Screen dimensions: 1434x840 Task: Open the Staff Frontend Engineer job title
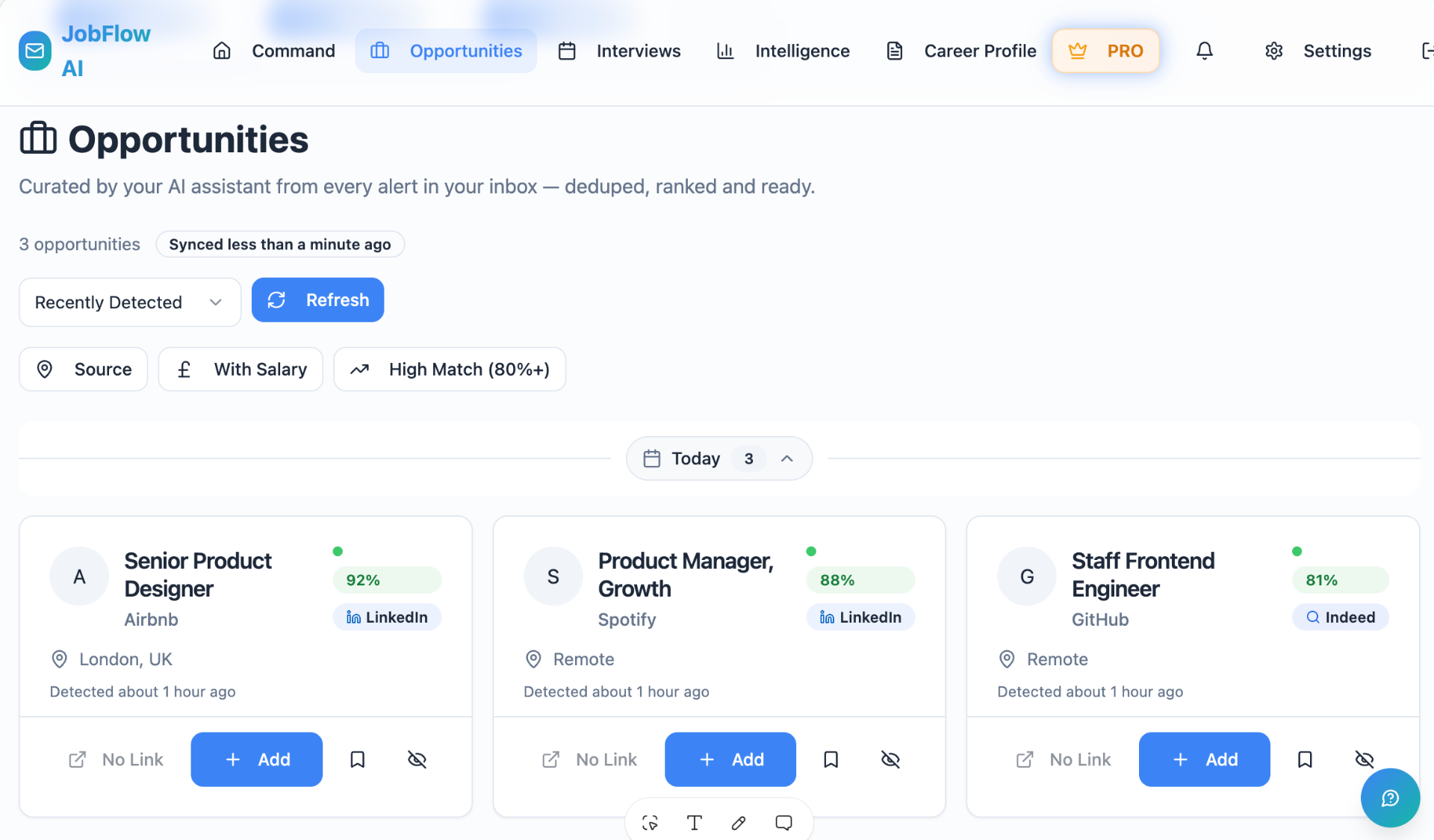click(x=1143, y=575)
